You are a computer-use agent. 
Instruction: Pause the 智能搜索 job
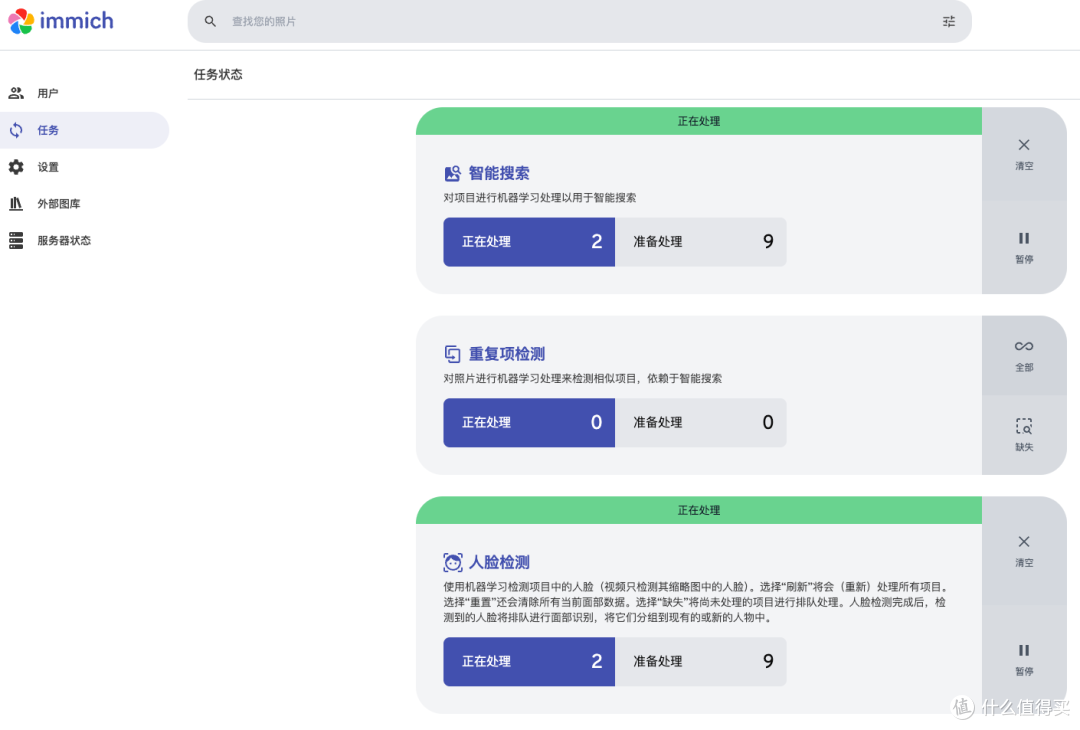coord(1024,248)
